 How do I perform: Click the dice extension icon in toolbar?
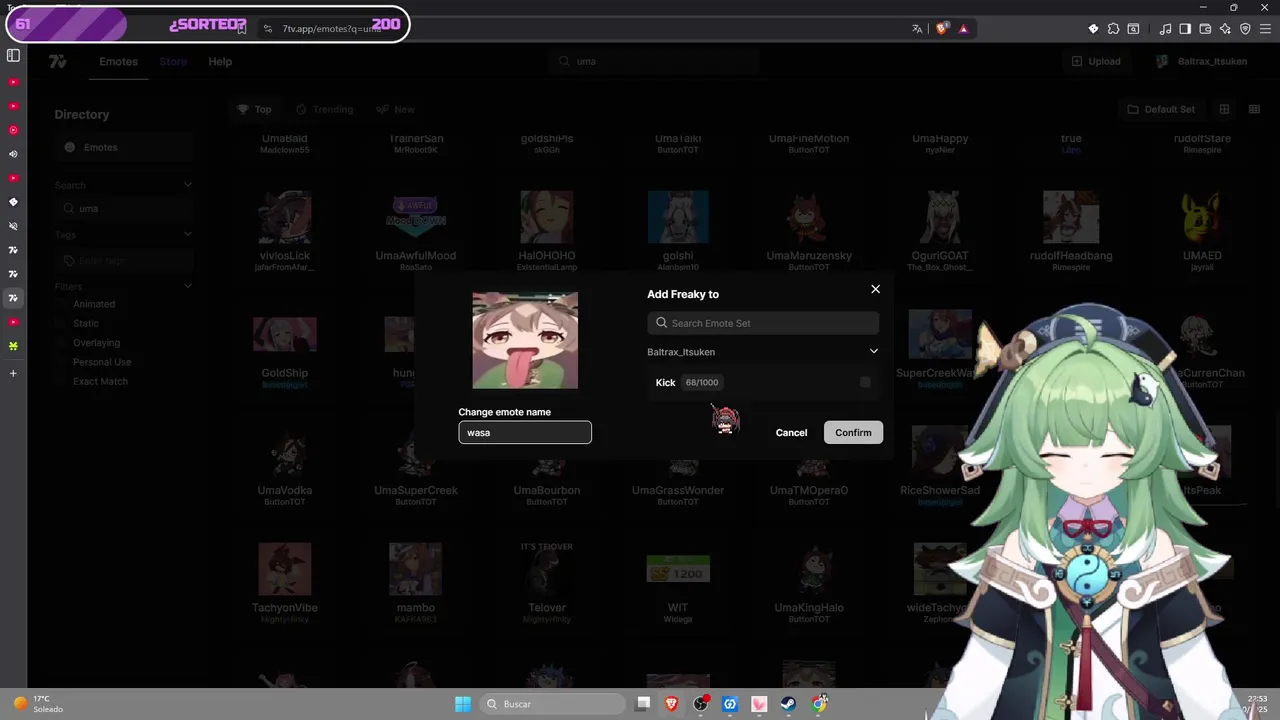click(1093, 29)
